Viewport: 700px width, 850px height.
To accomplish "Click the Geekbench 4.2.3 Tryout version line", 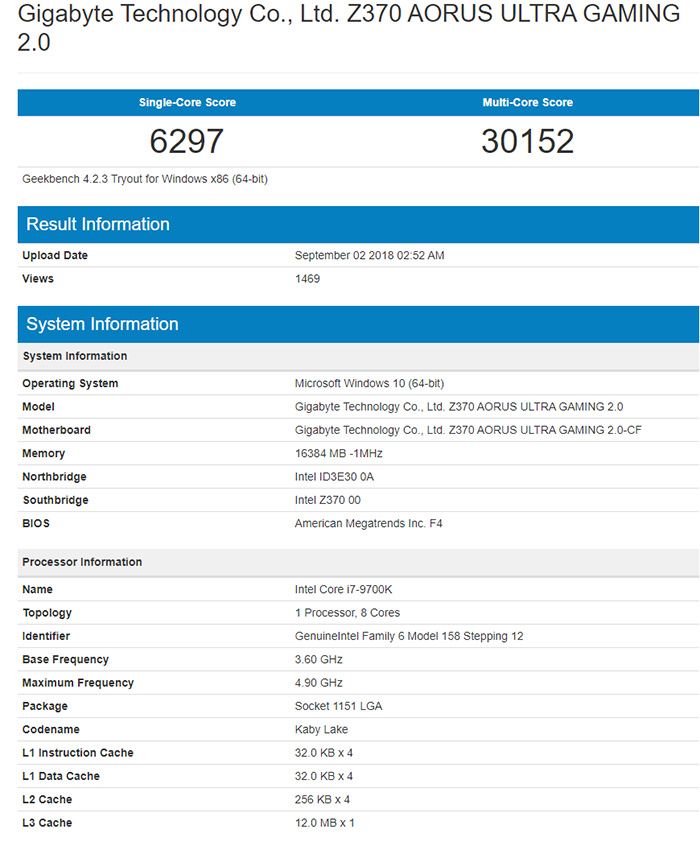I will click(x=145, y=179).
